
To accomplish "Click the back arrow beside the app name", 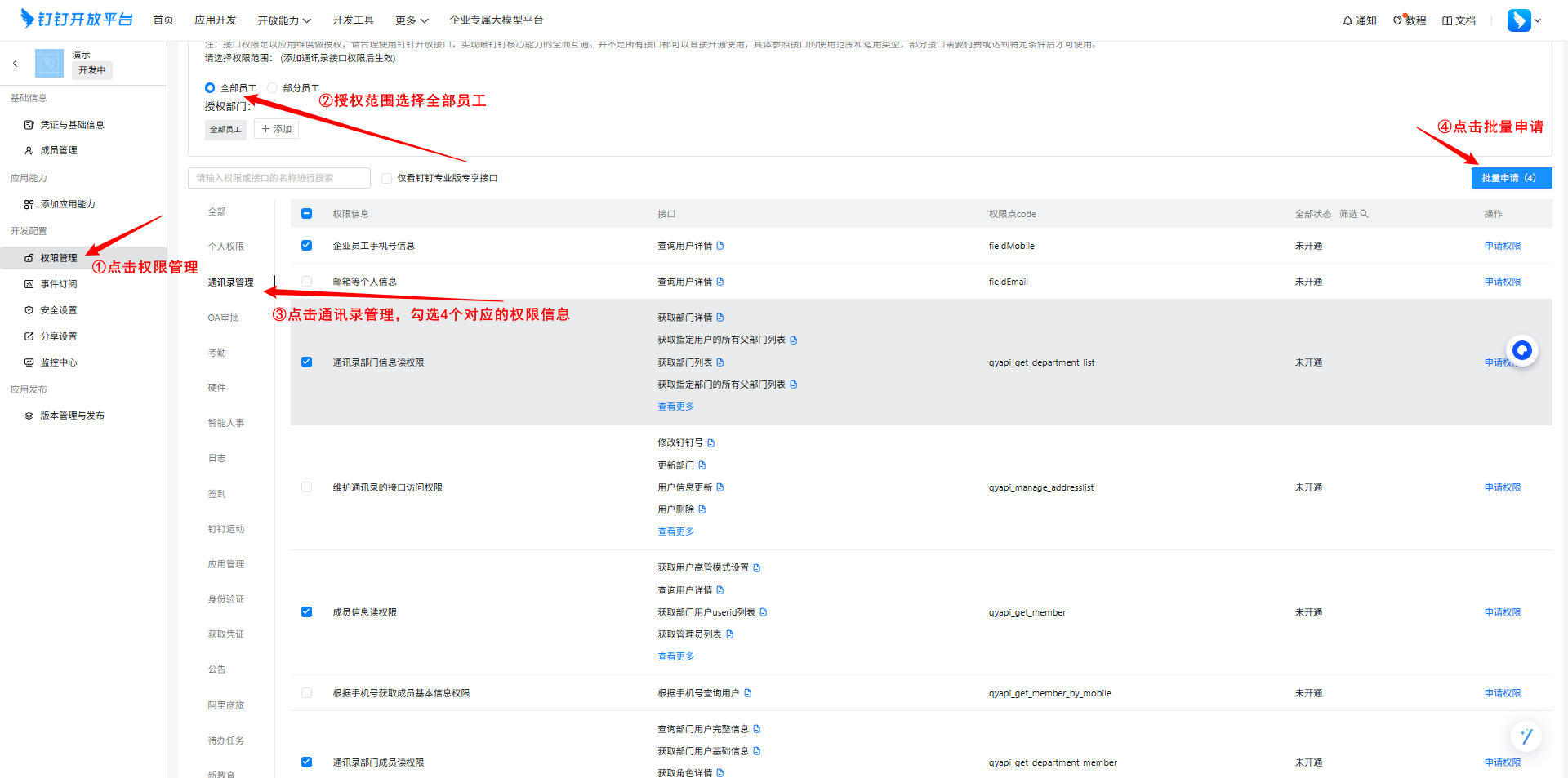I will 15,63.
